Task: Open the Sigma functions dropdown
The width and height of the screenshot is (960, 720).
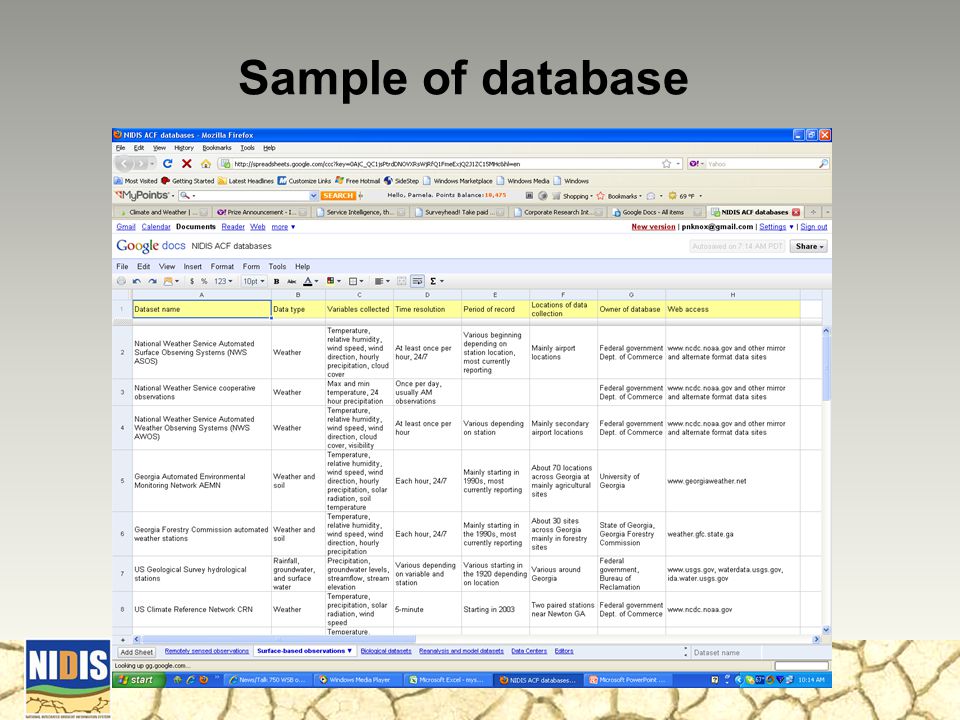Action: [x=437, y=281]
